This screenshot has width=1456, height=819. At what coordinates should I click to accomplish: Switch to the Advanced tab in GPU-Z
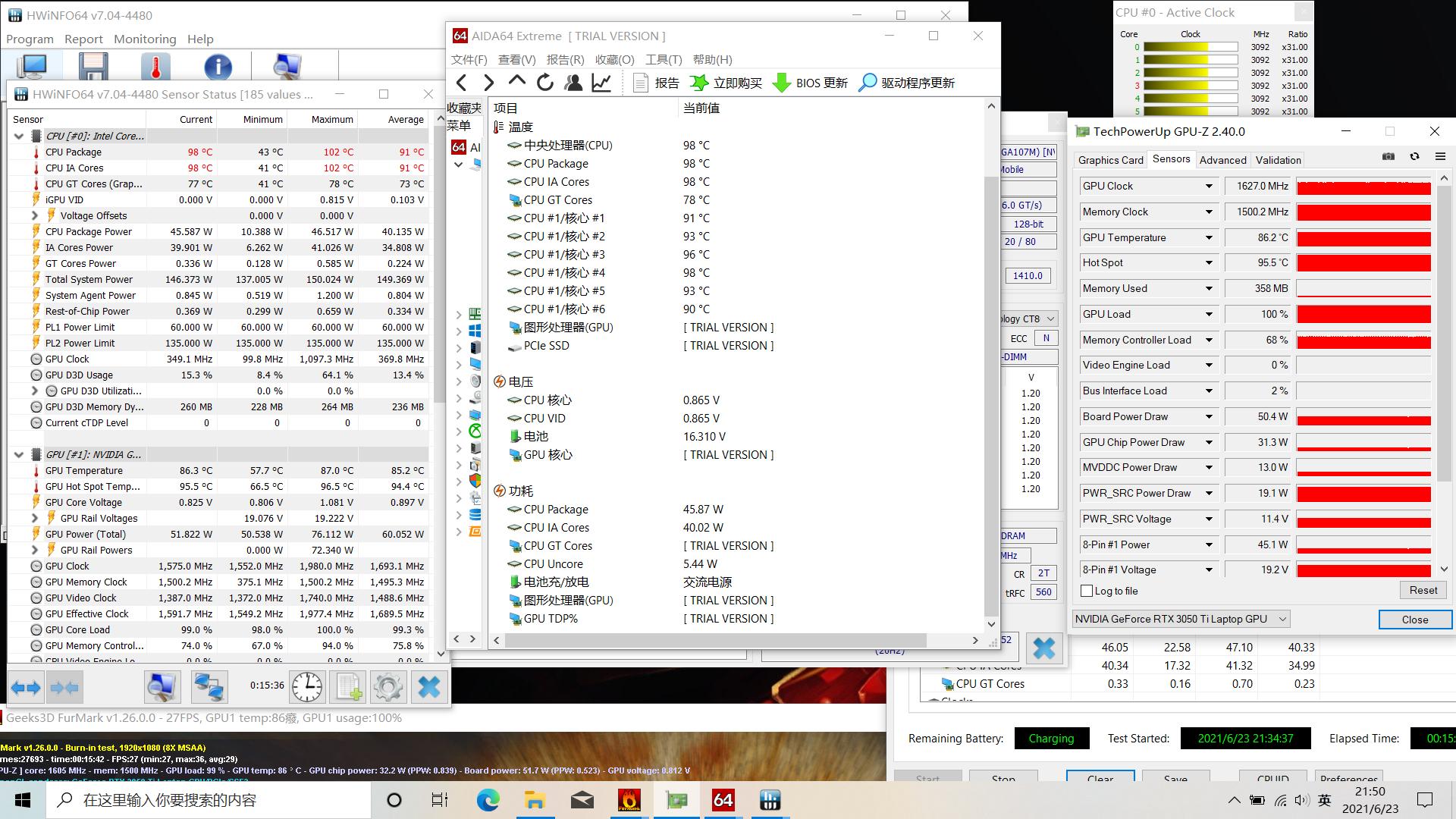(1222, 160)
